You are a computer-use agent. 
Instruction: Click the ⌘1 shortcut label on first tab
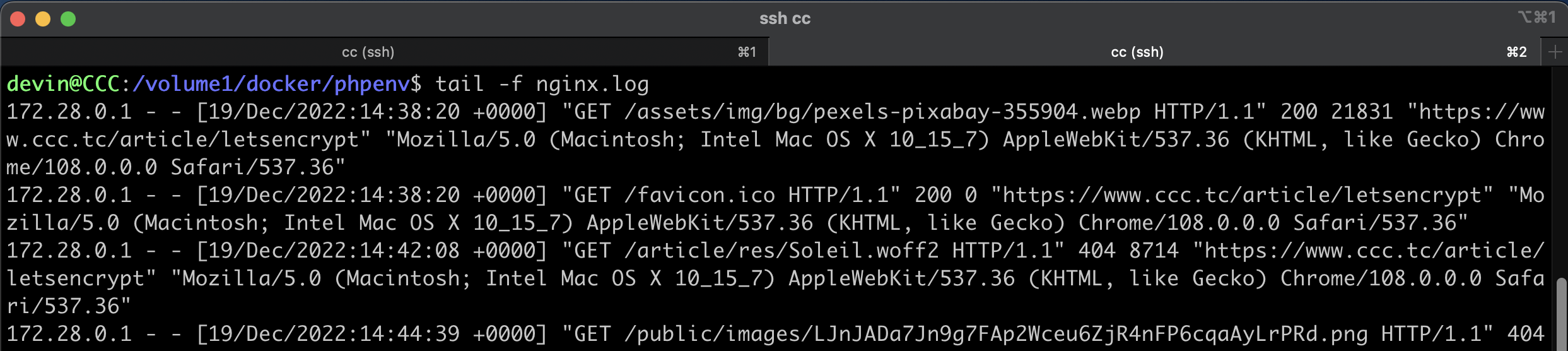tap(747, 52)
